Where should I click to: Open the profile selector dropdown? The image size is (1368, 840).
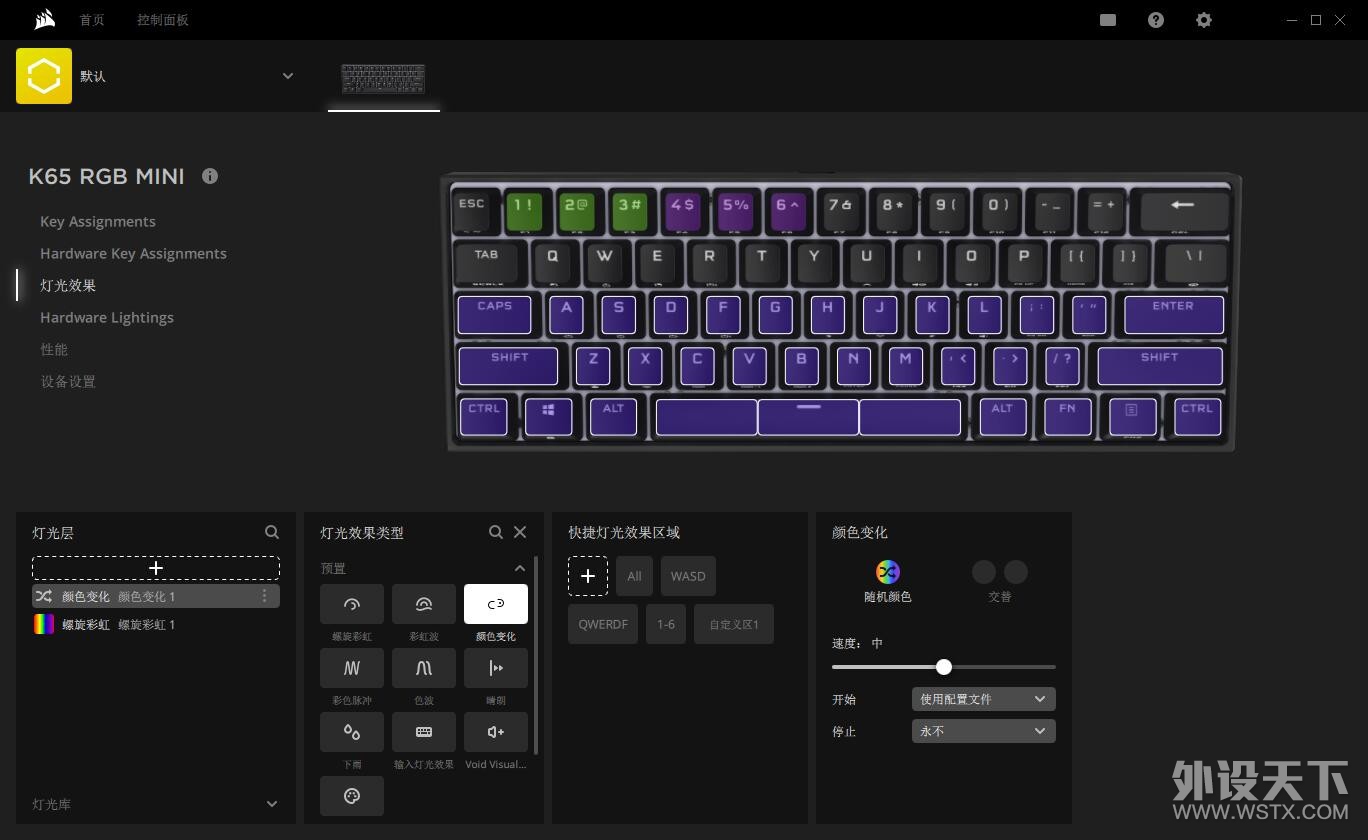288,76
